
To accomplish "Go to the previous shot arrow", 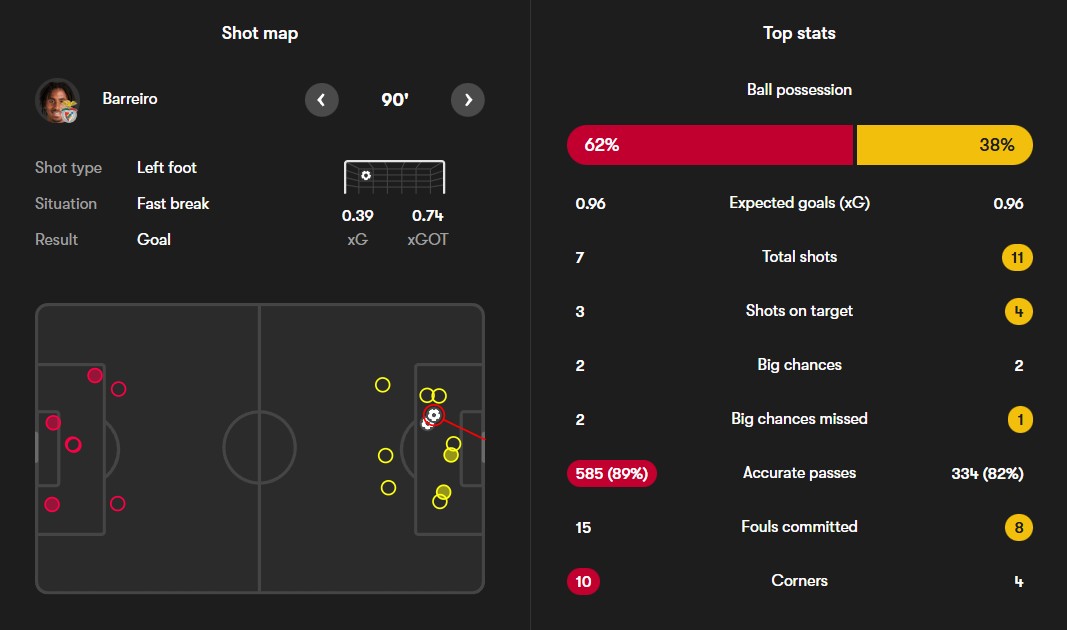I will tap(321, 100).
